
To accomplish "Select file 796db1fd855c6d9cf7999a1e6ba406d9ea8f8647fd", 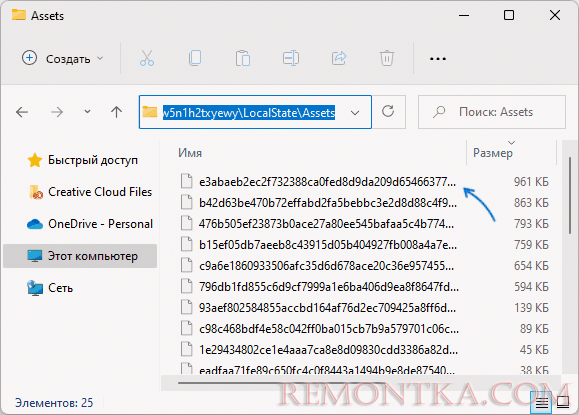I will [x=329, y=287].
